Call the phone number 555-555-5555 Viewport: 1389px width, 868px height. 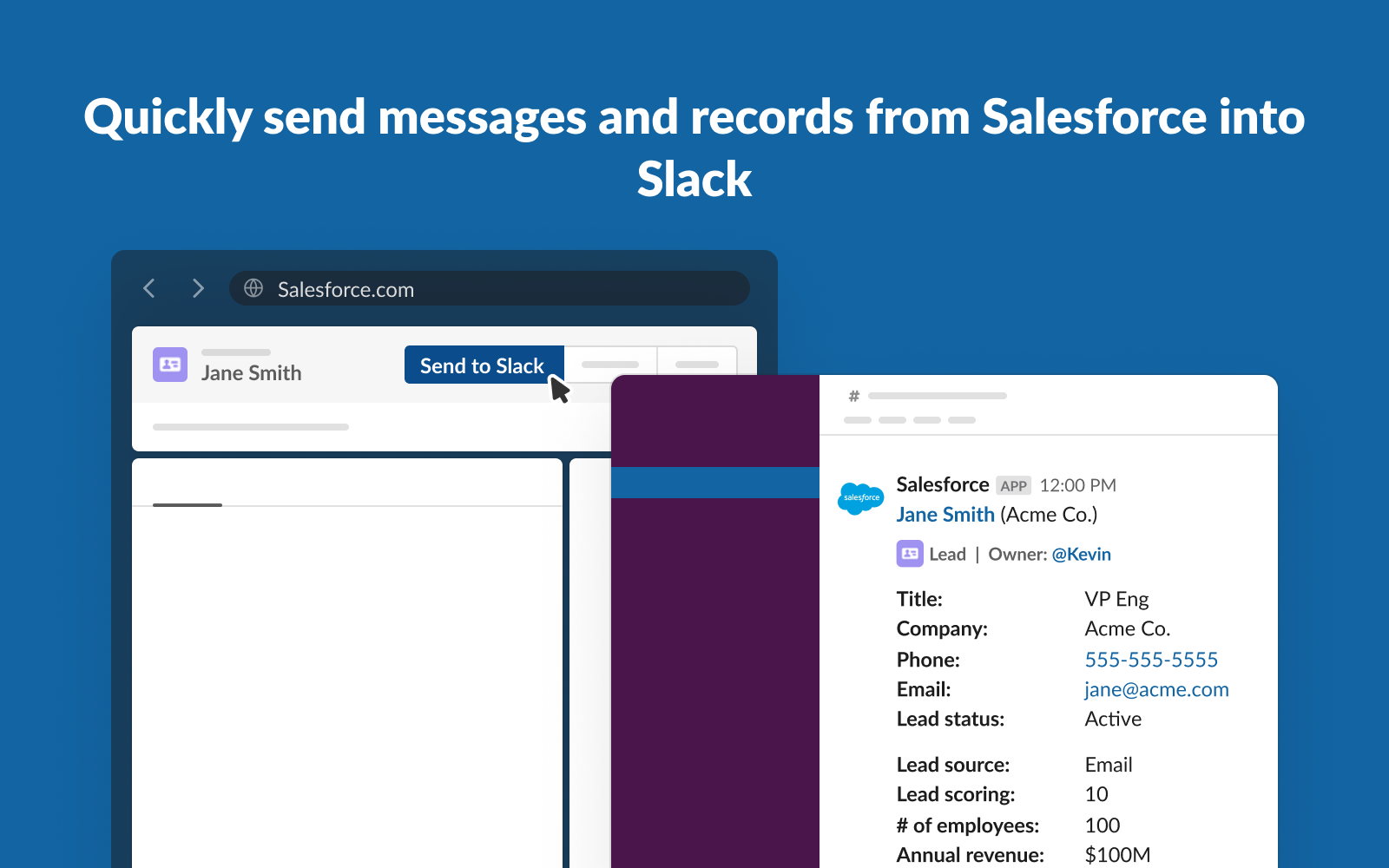(1151, 660)
